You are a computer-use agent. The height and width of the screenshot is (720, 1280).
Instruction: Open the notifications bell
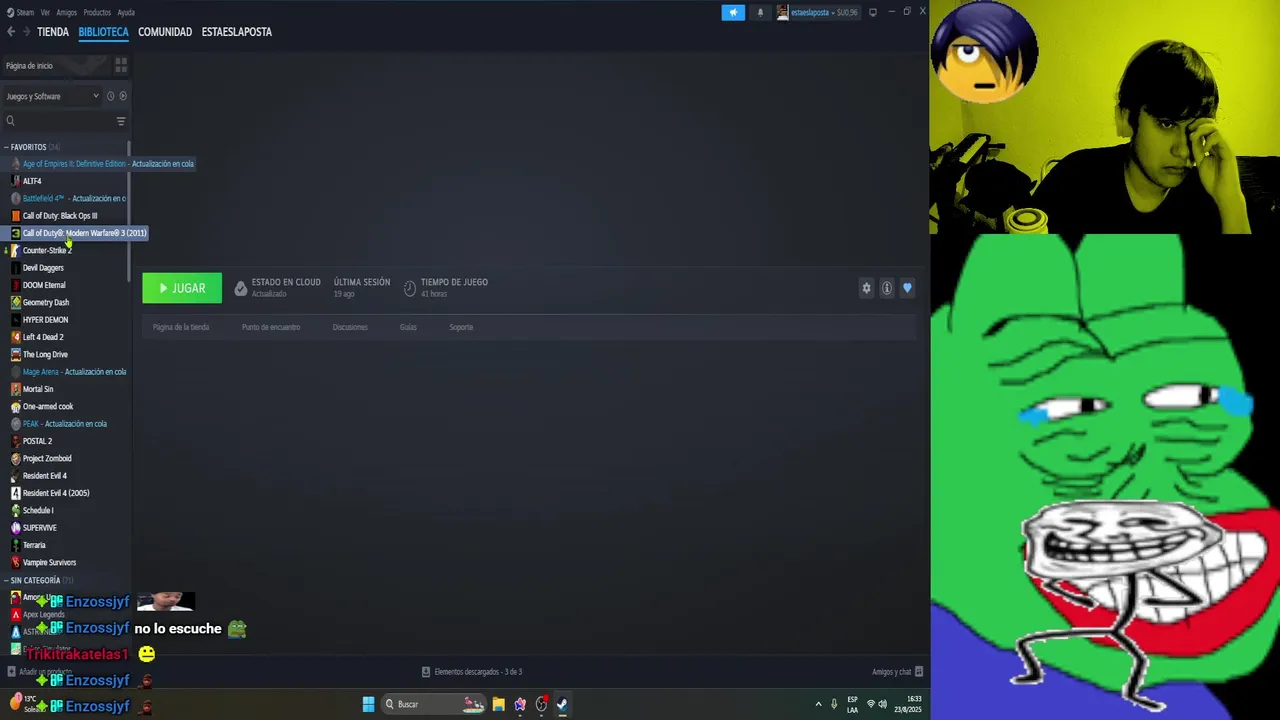(x=760, y=12)
